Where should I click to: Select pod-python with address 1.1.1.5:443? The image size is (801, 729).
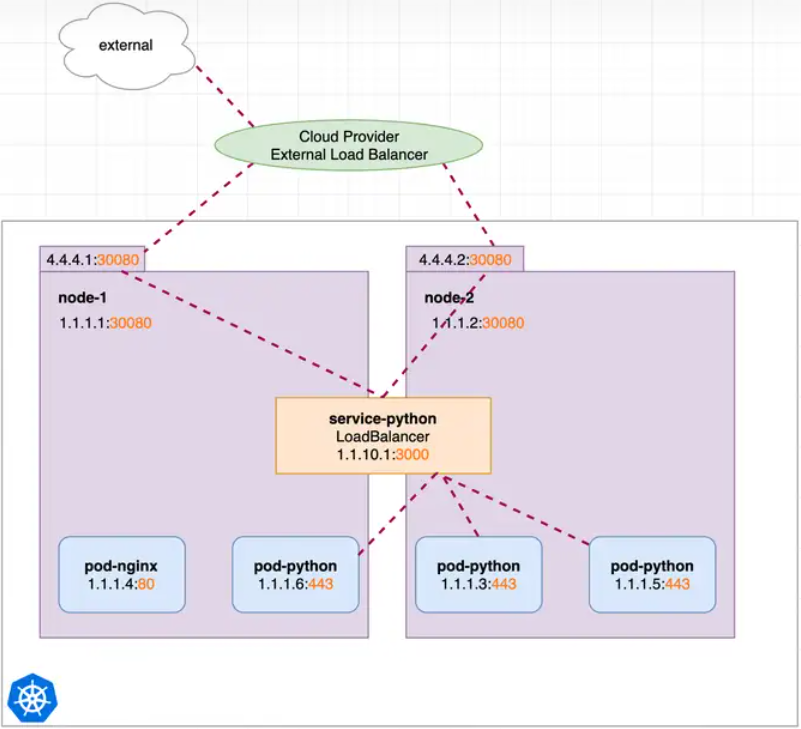(x=652, y=574)
